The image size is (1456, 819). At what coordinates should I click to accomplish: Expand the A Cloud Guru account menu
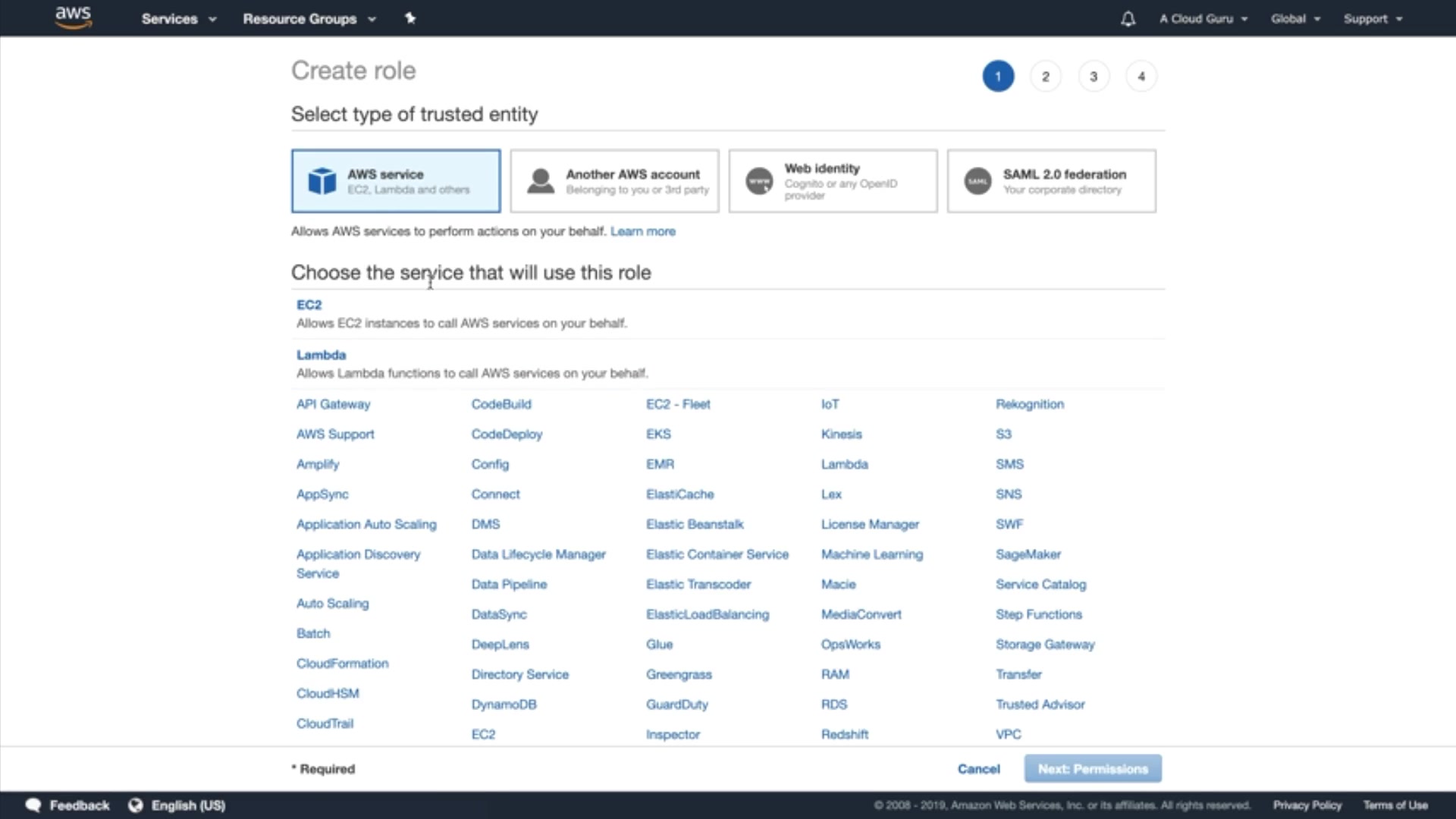[1203, 19]
